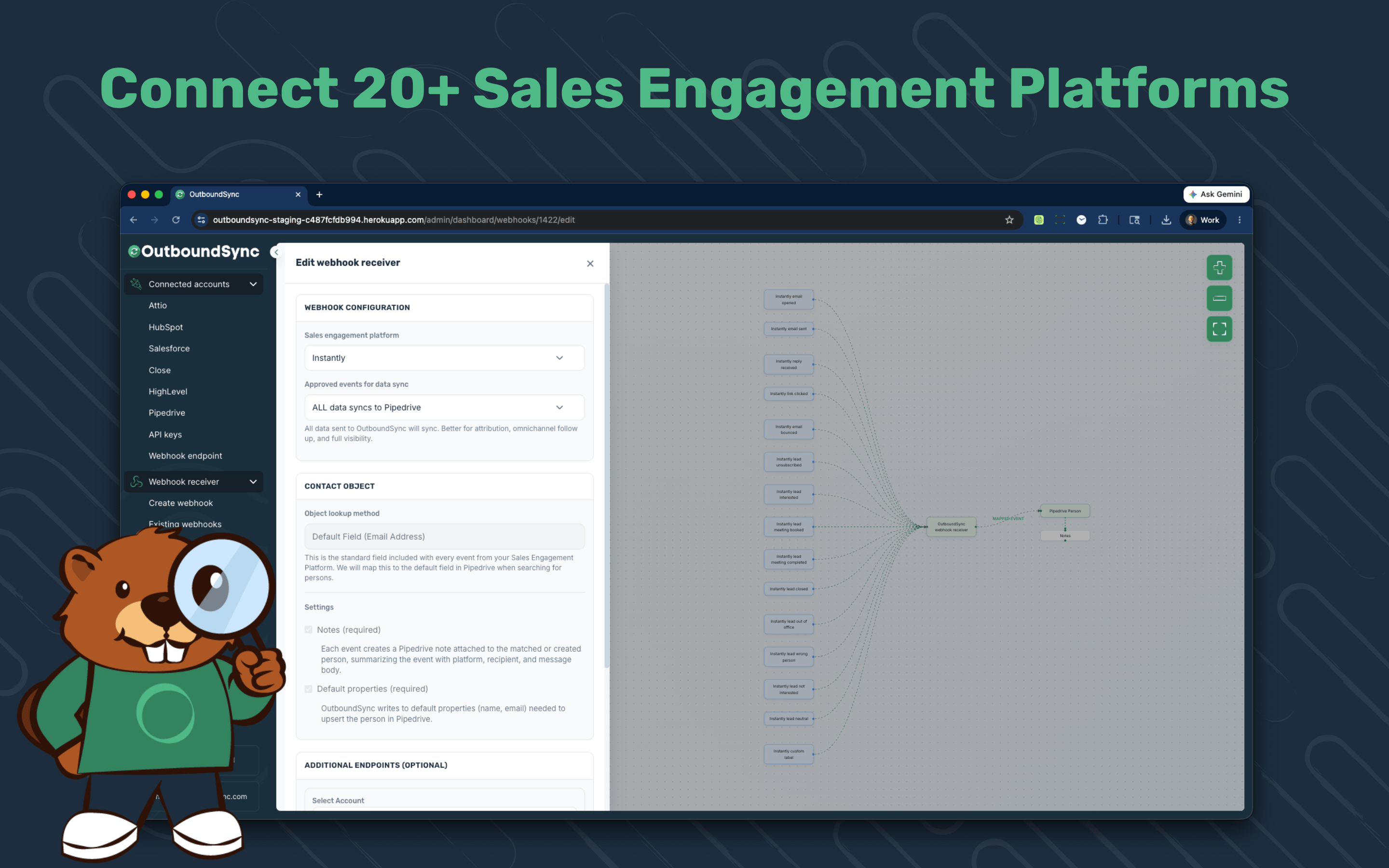Show browser downloads
The image size is (1389, 868).
click(1166, 220)
